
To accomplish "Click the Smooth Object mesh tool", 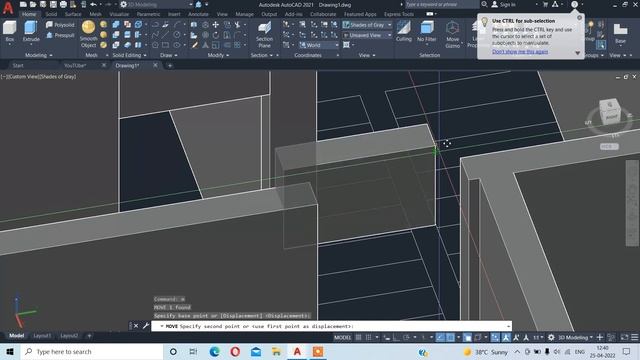I will 89,34.
